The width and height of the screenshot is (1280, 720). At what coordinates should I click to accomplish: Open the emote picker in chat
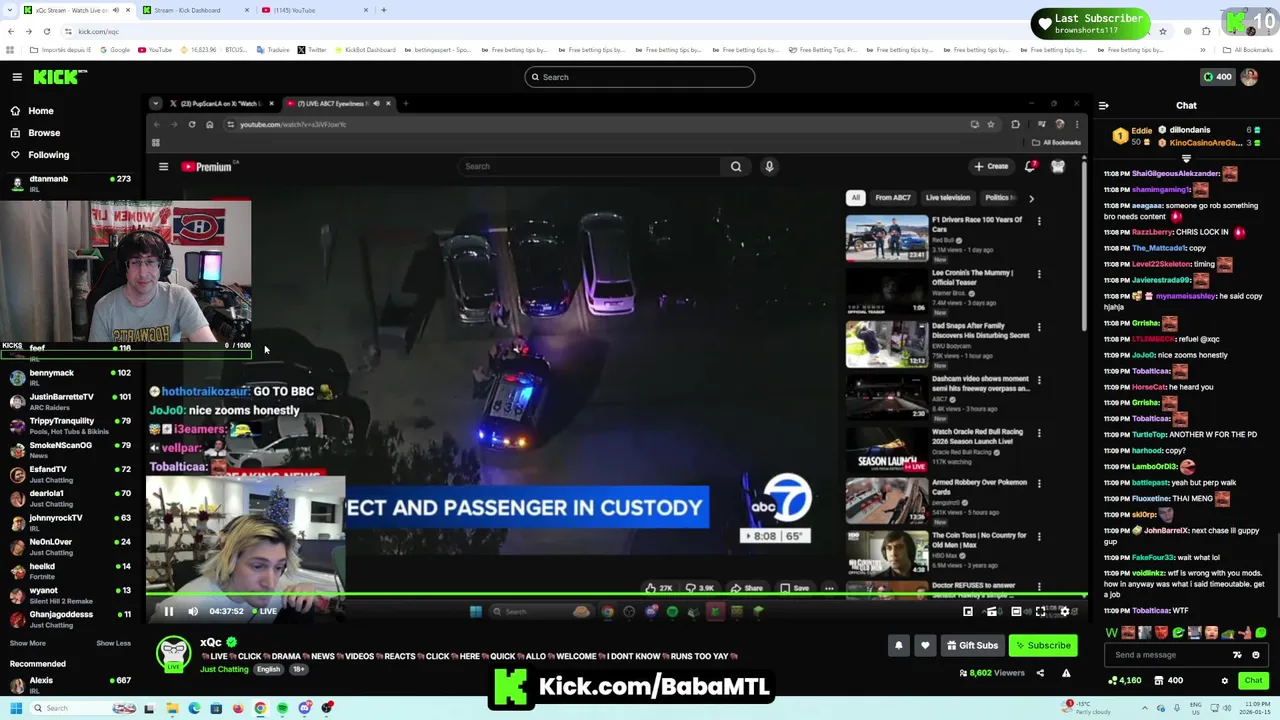(1256, 655)
